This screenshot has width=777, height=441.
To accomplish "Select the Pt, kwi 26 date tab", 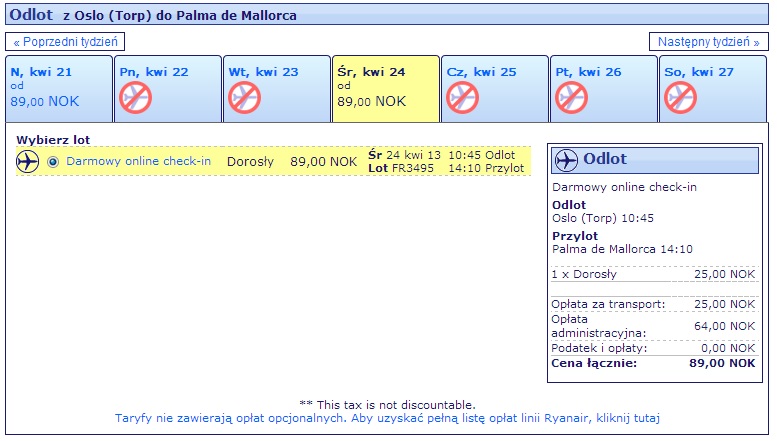I will click(x=604, y=89).
